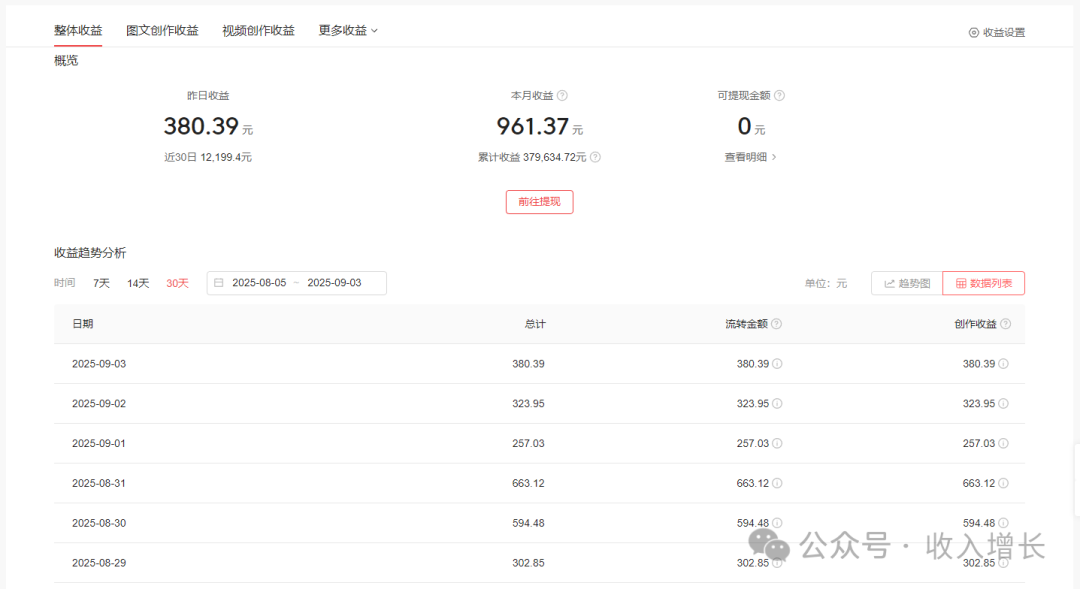Screen dimensions: 1080x589
Task: Click 总计 column header
Action: pos(534,324)
